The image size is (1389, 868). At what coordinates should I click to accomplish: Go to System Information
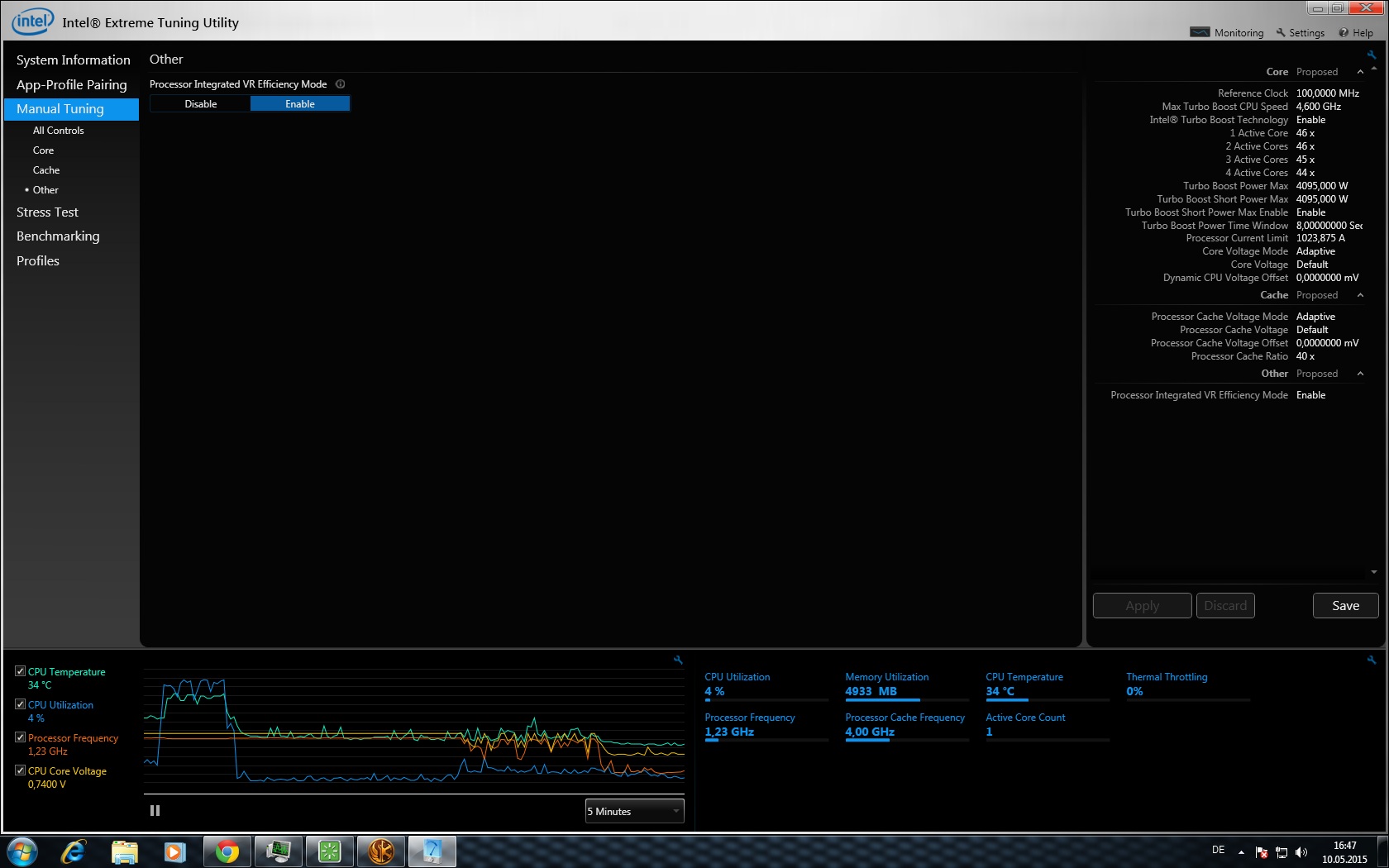pyautogui.click(x=73, y=60)
